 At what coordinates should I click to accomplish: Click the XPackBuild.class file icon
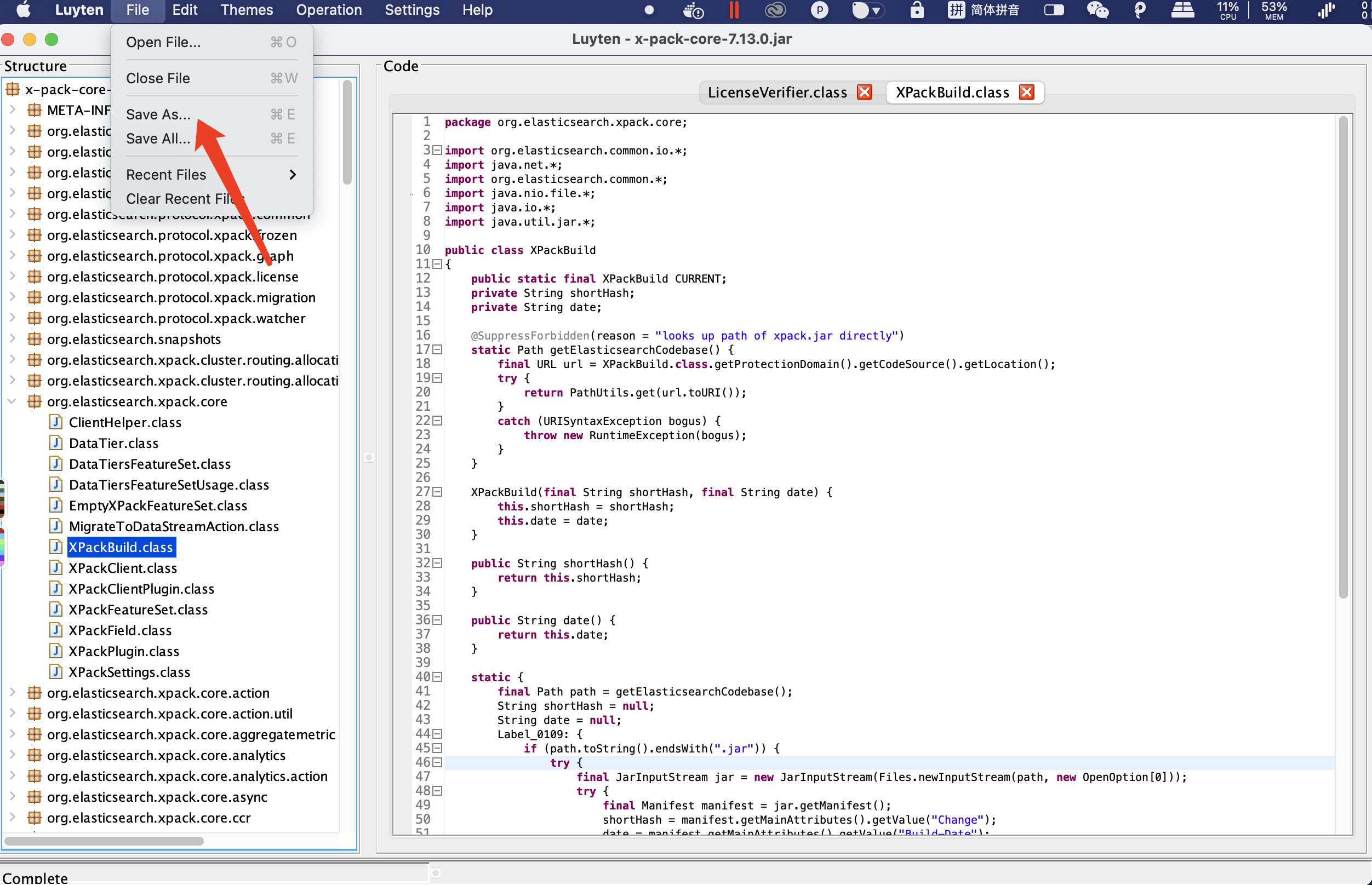(56, 547)
